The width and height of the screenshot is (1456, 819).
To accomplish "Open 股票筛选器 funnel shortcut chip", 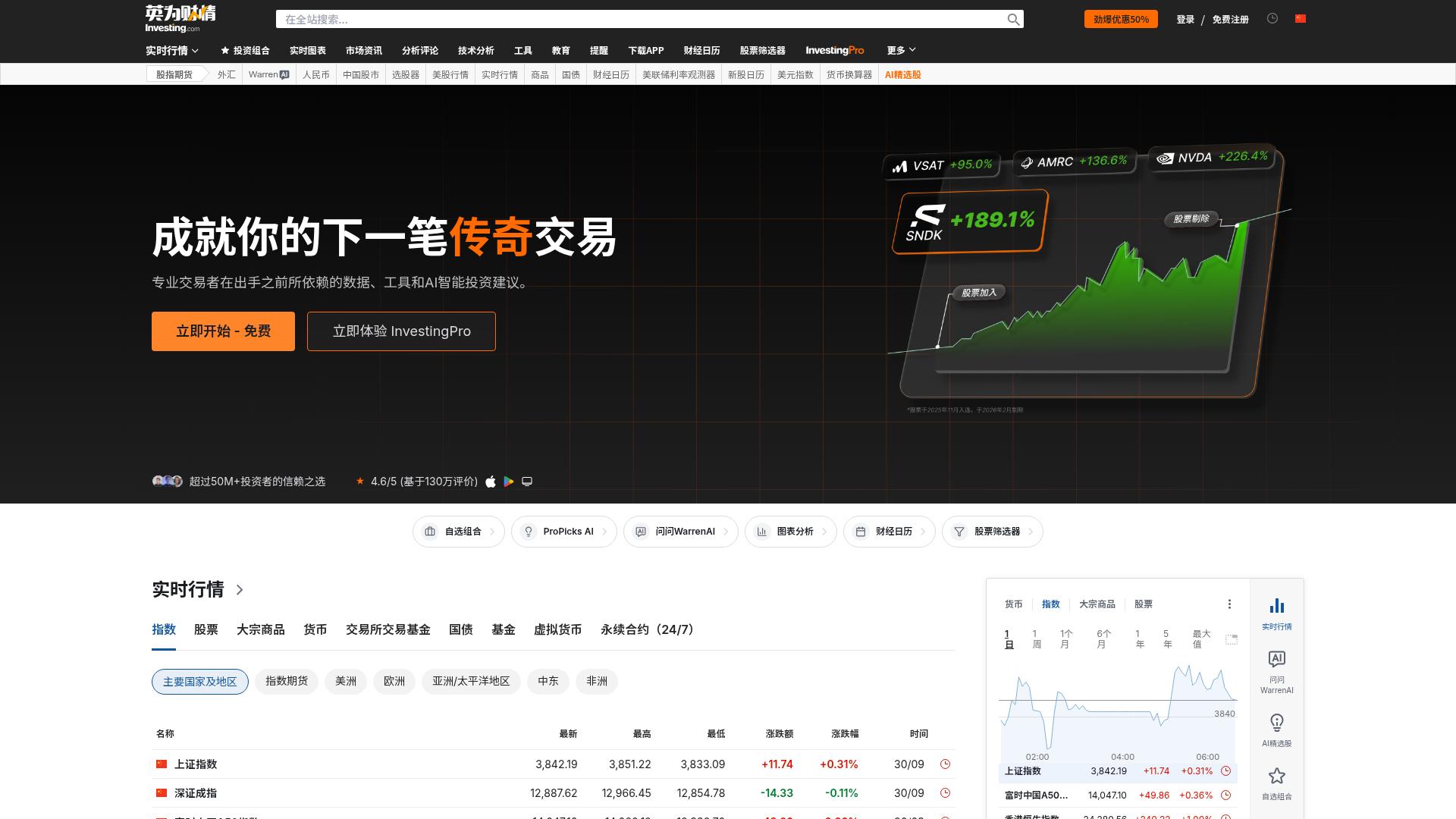I will [993, 532].
